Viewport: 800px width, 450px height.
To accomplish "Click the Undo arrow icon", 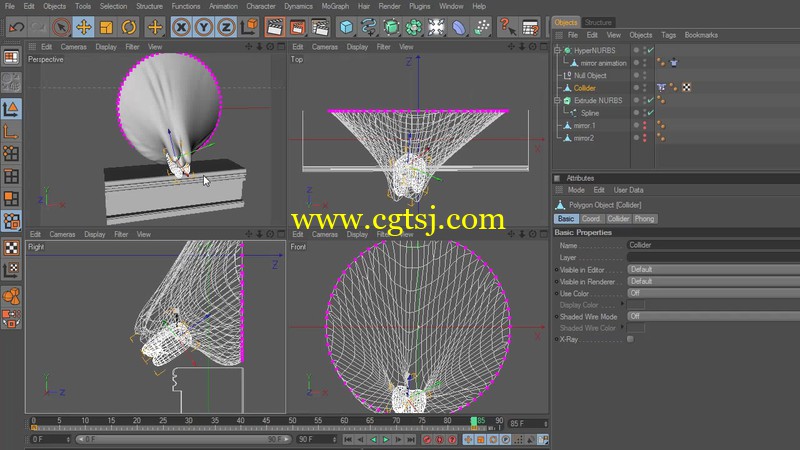I will click(x=16, y=27).
